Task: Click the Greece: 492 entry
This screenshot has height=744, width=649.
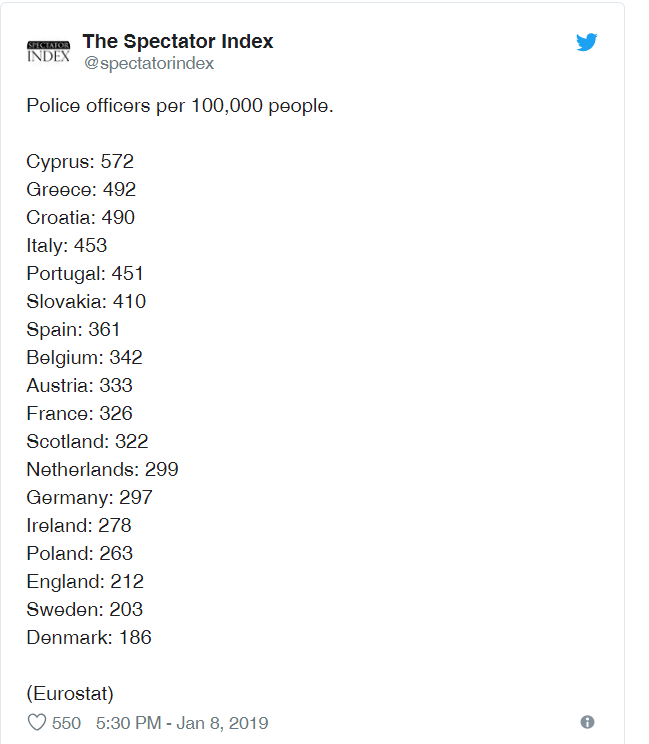Action: (x=81, y=189)
